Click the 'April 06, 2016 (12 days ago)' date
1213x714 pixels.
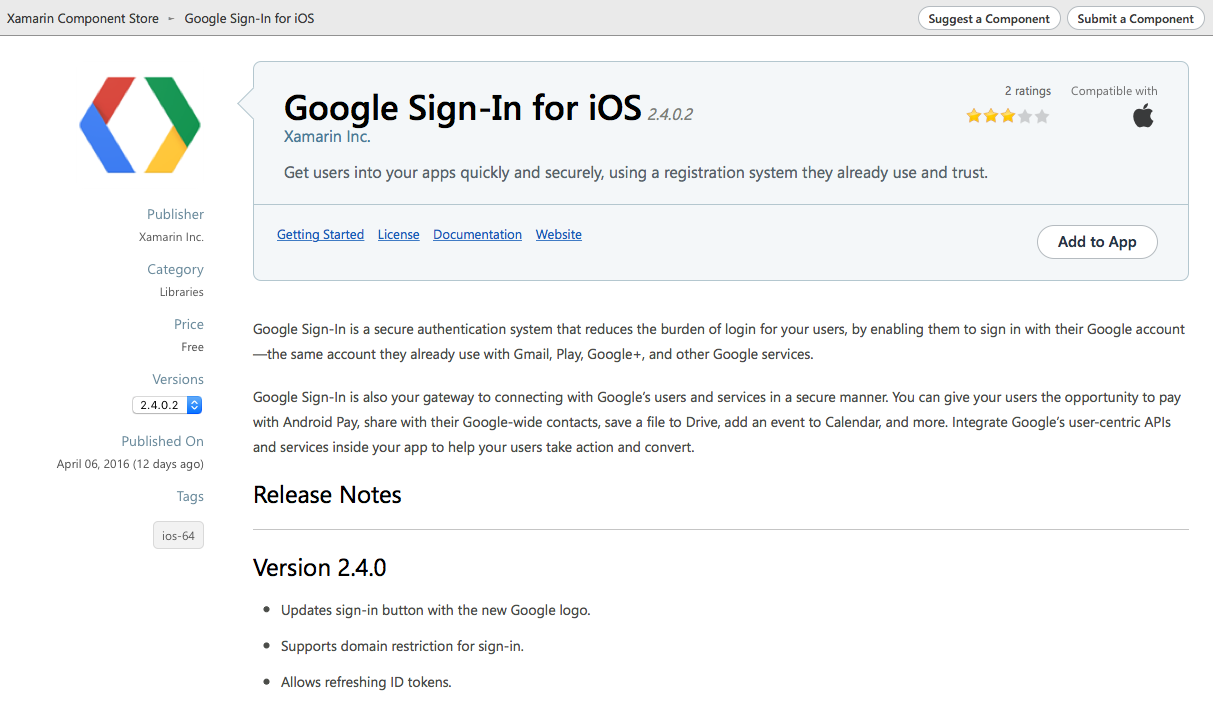coord(130,464)
